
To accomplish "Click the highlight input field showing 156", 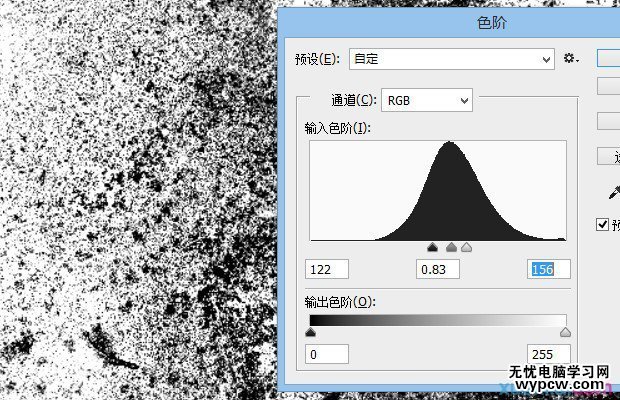I will point(549,269).
